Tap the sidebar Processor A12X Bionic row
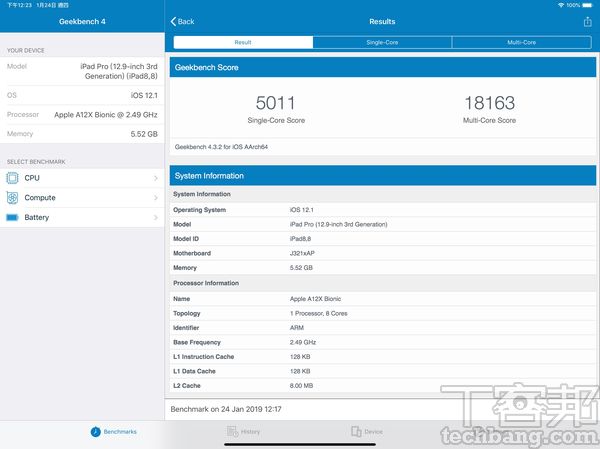Viewport: 600px width, 449px height. pyautogui.click(x=82, y=114)
